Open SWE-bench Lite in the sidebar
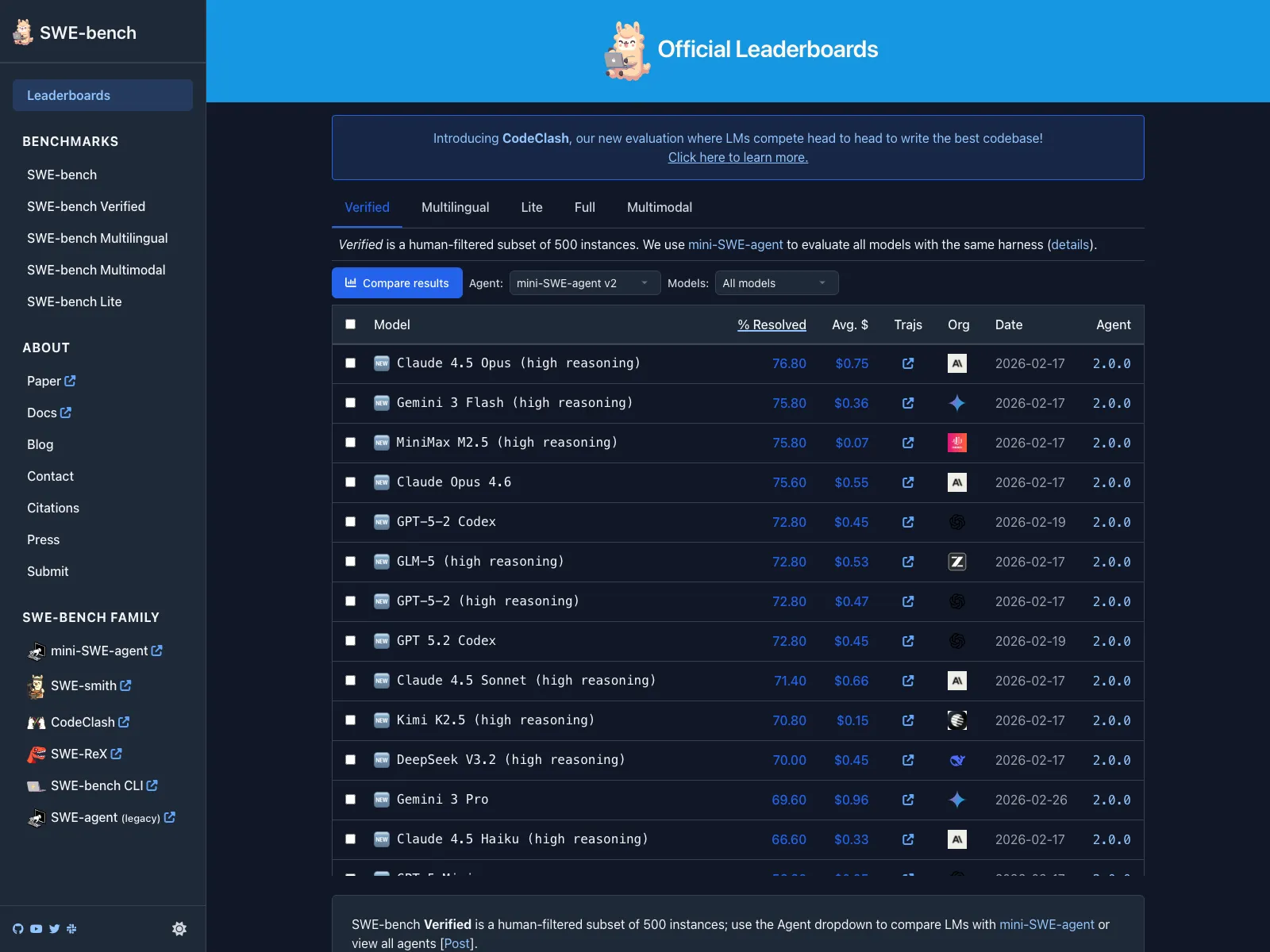 [75, 301]
